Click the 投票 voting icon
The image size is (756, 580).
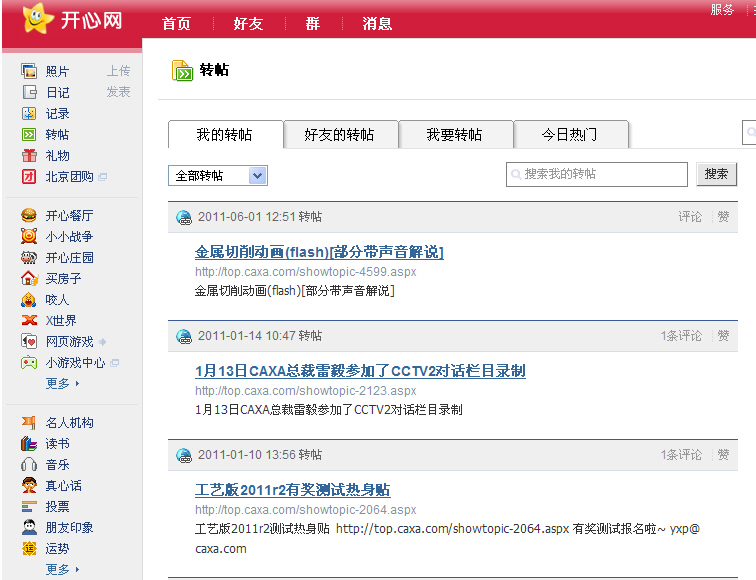click(x=29, y=506)
